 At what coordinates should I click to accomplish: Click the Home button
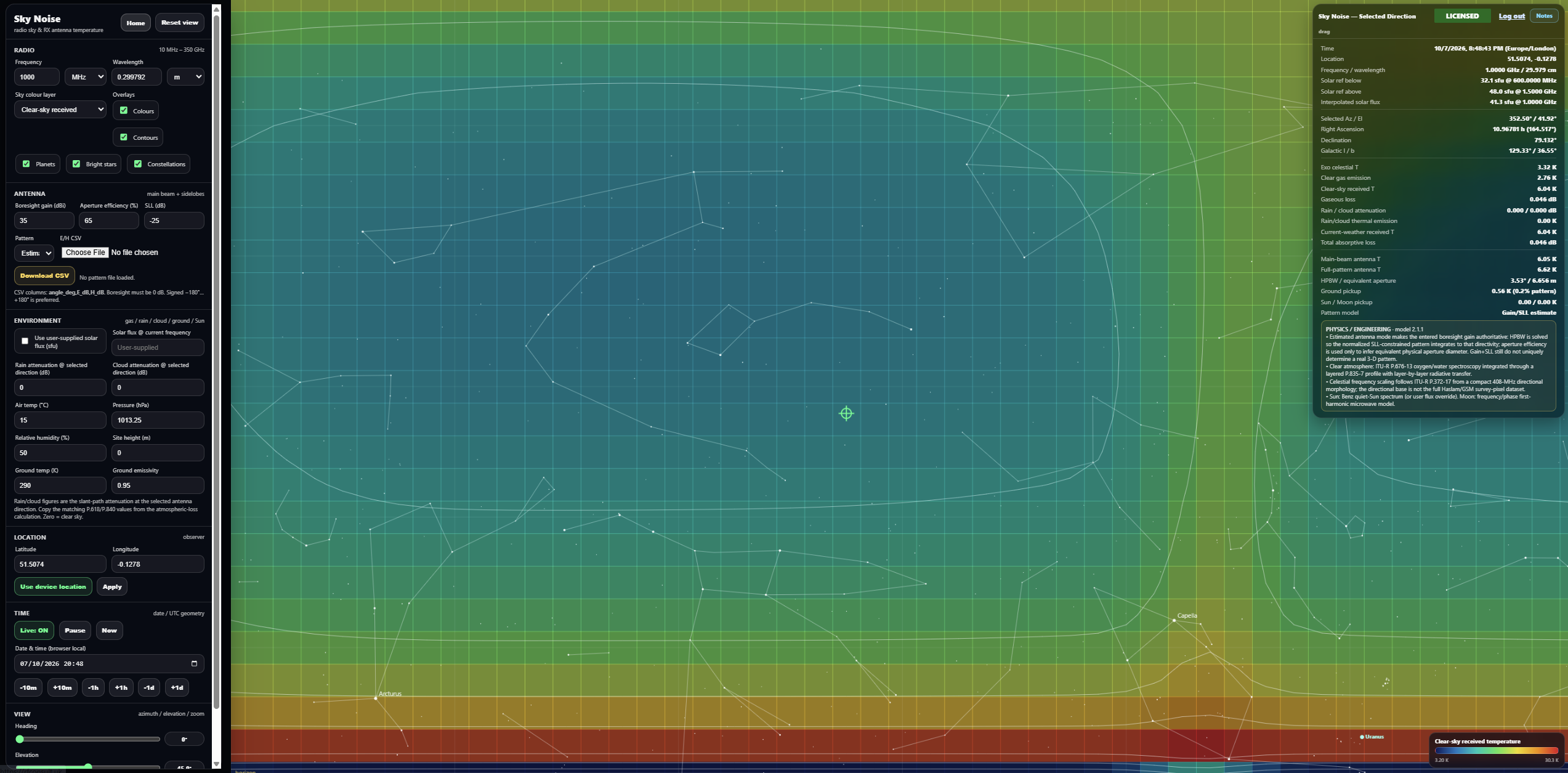(135, 23)
